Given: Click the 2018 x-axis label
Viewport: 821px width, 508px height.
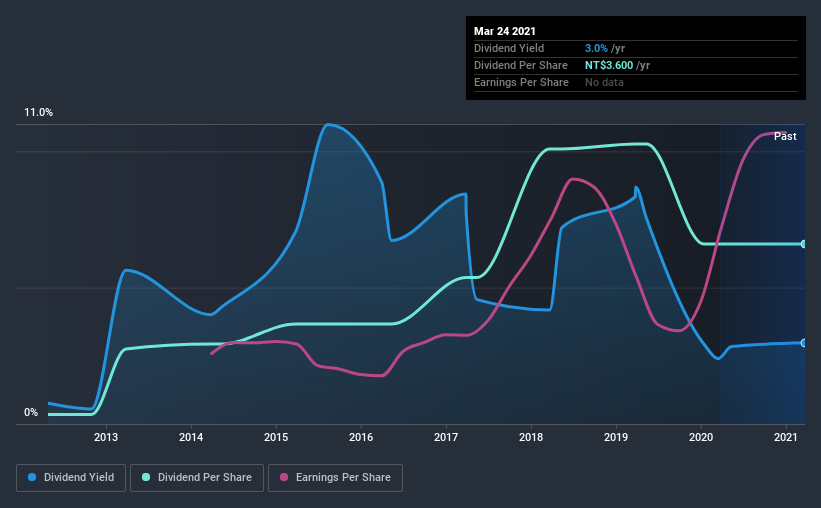Looking at the screenshot, I should (531, 437).
